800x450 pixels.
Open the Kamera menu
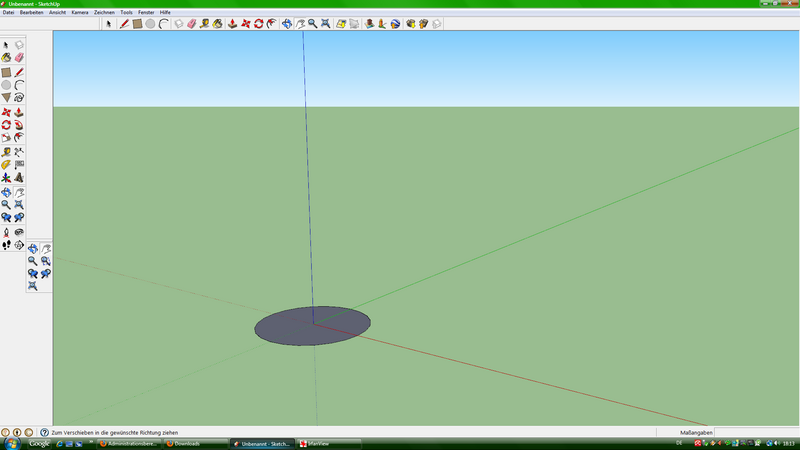tap(80, 12)
